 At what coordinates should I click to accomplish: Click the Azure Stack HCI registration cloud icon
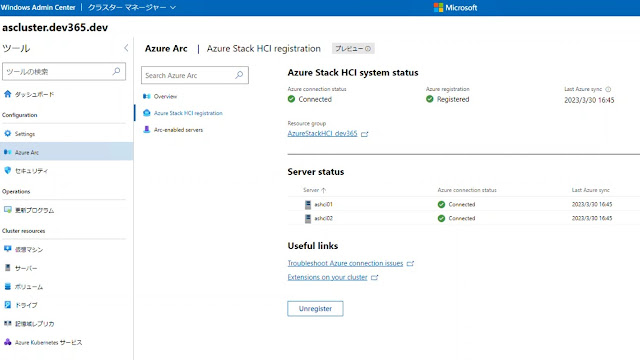[147, 113]
